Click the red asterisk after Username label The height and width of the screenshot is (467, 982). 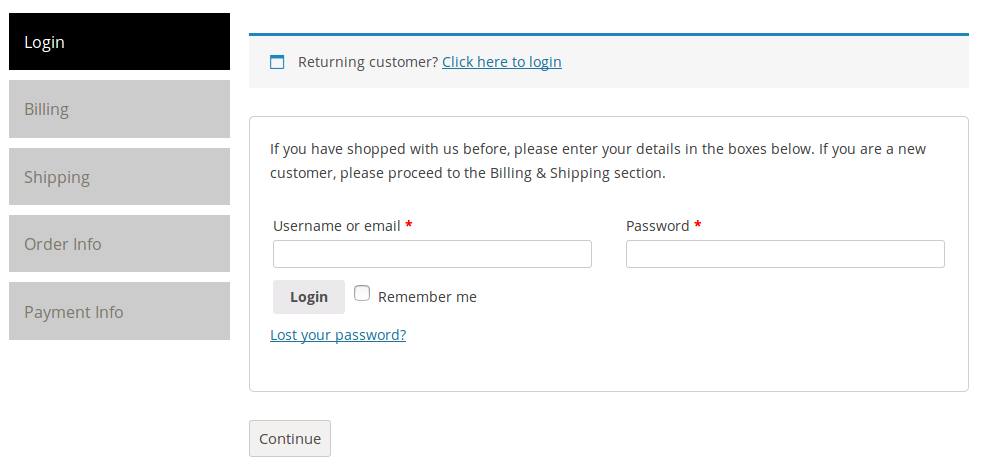[409, 226]
